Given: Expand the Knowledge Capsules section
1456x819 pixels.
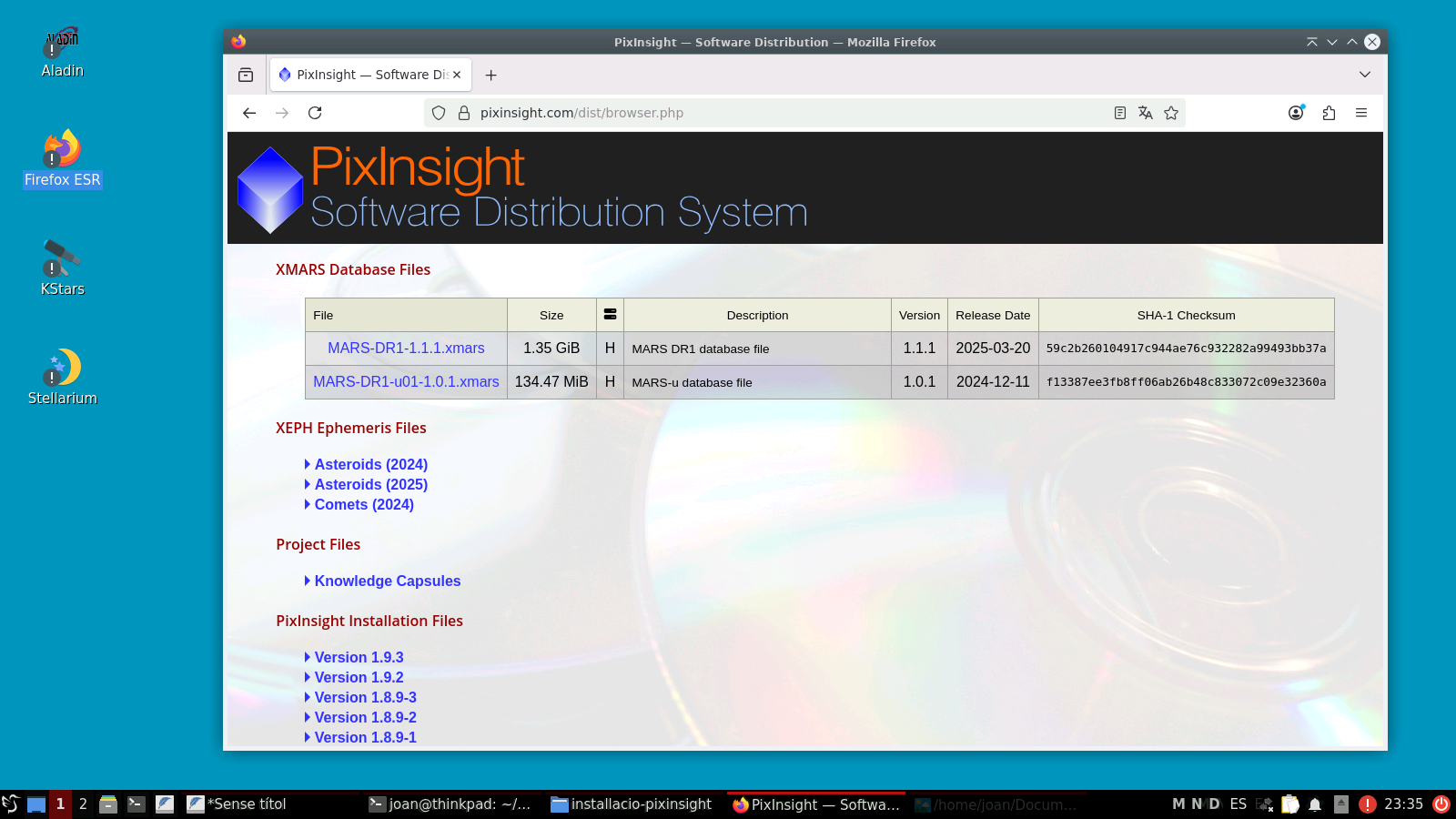Looking at the screenshot, I should (387, 581).
